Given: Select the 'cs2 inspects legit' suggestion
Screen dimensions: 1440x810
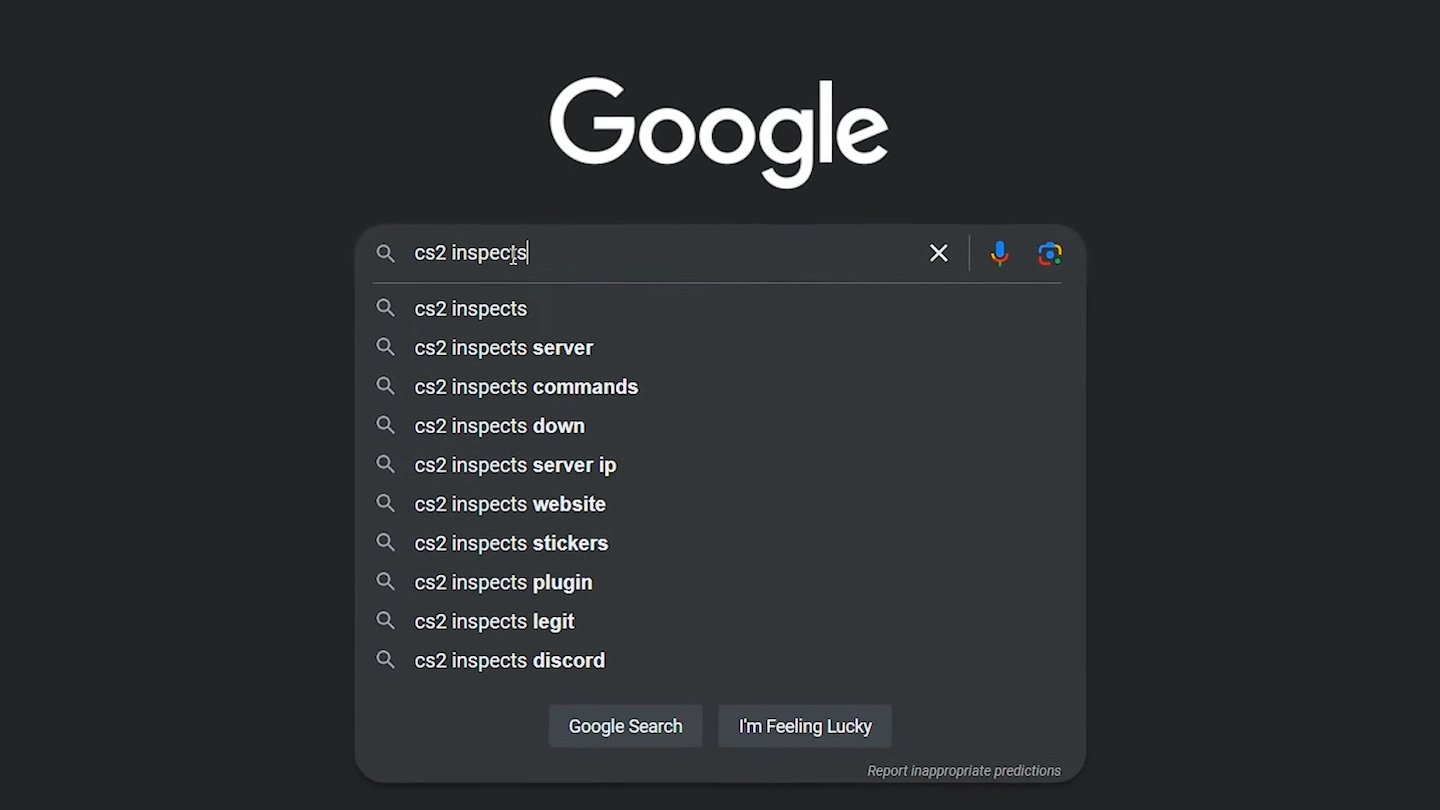Looking at the screenshot, I should [x=720, y=621].
